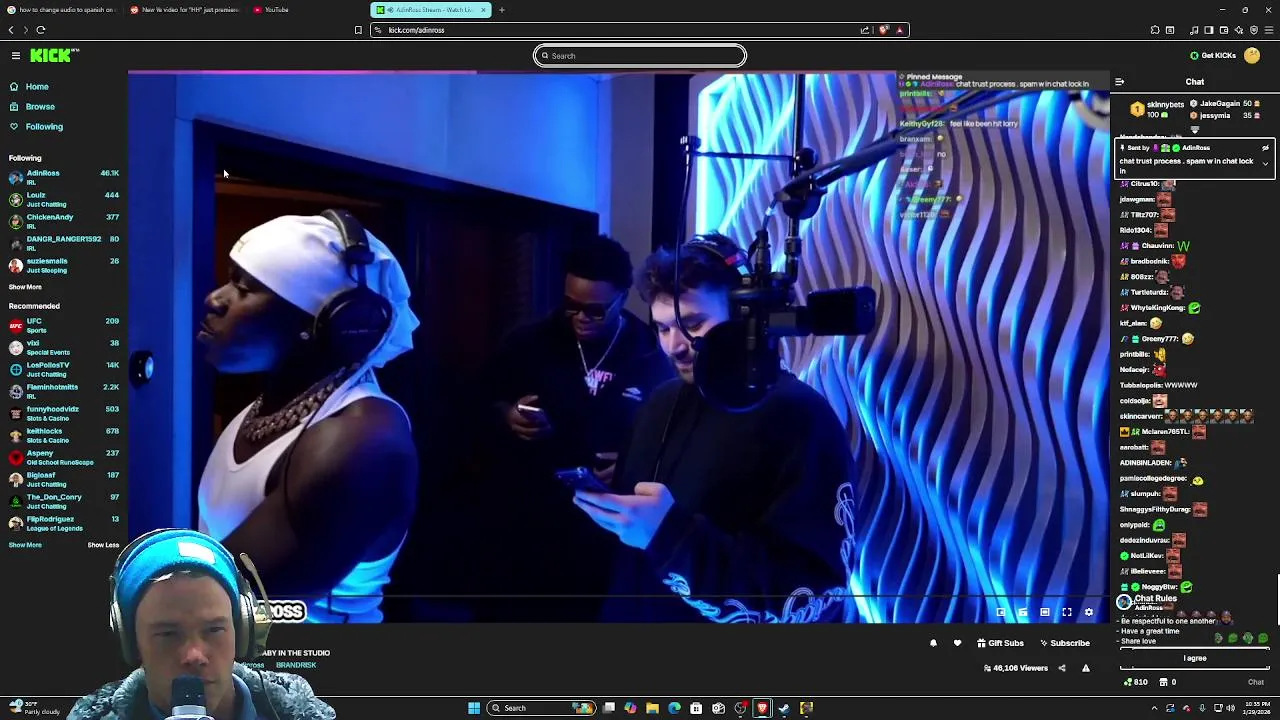Go to Home in the sidebar
The width and height of the screenshot is (1280, 720).
click(x=37, y=87)
